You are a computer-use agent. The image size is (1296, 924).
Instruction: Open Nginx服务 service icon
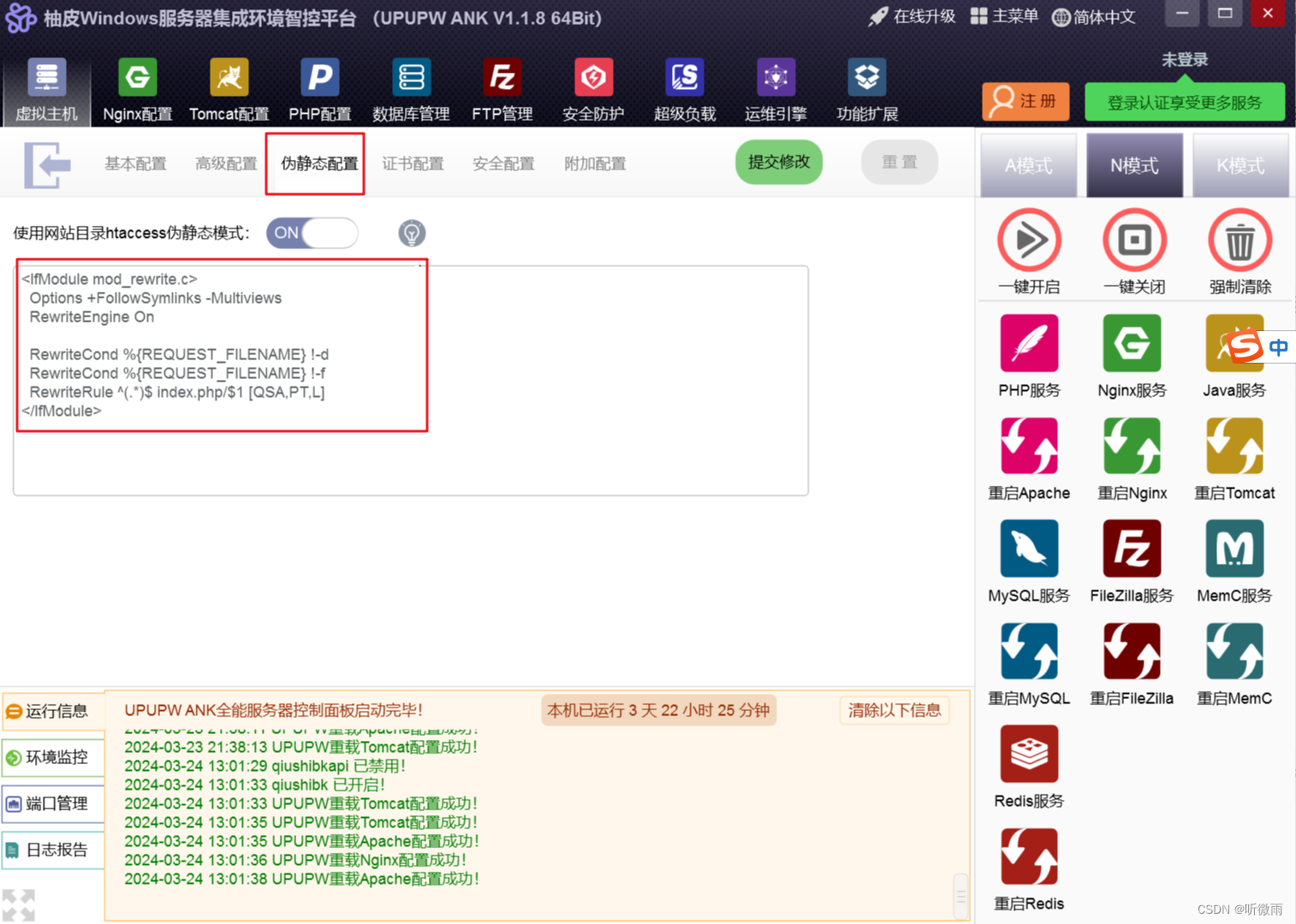(x=1132, y=343)
